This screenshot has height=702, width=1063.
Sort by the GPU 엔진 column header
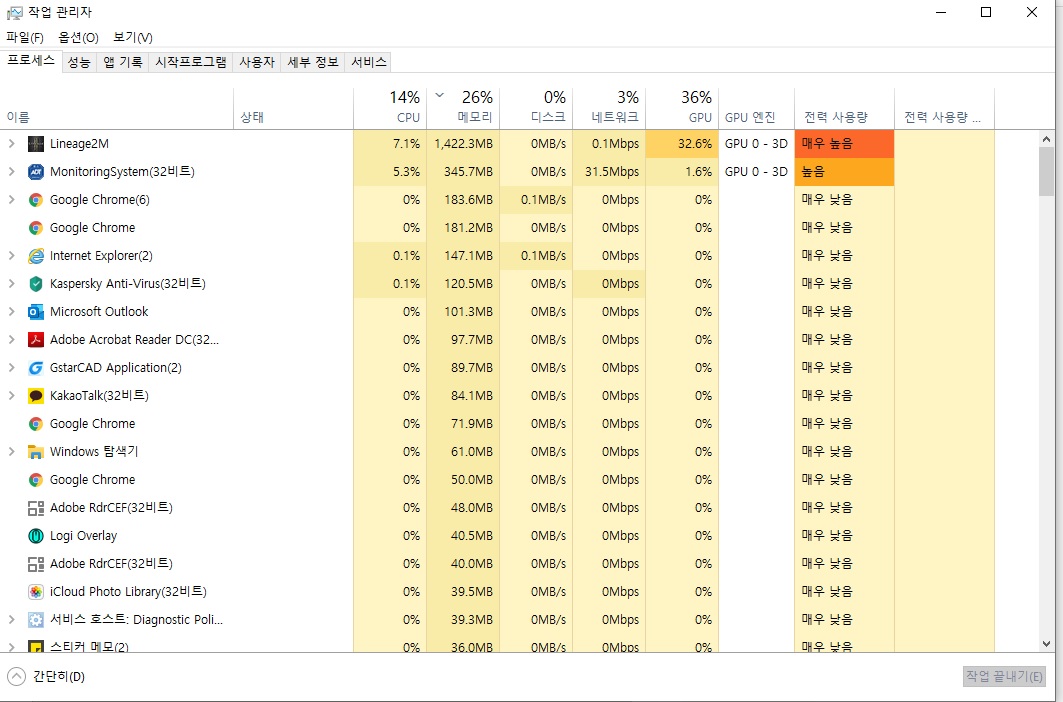[x=757, y=108]
